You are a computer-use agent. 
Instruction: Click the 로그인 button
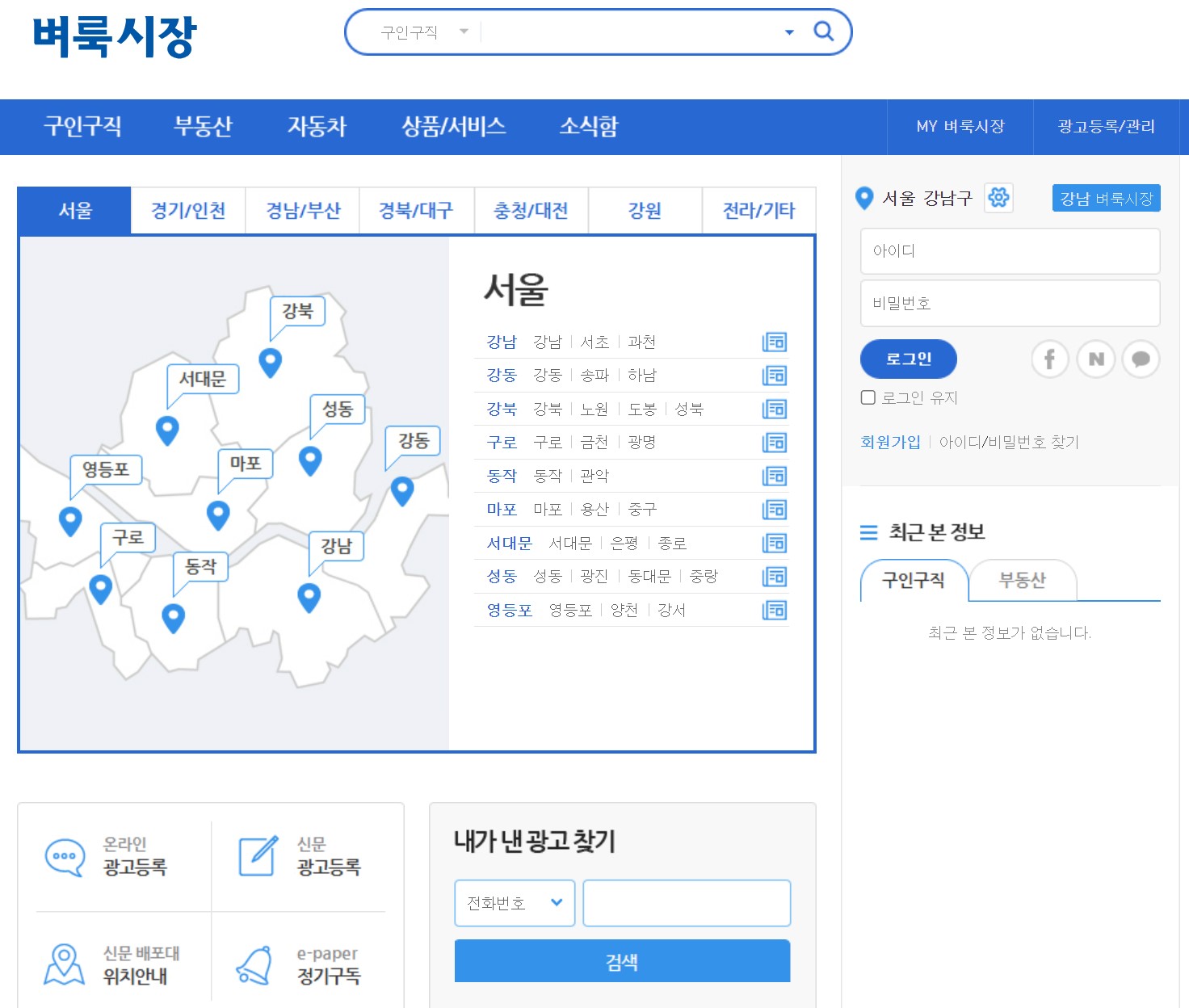click(x=909, y=359)
